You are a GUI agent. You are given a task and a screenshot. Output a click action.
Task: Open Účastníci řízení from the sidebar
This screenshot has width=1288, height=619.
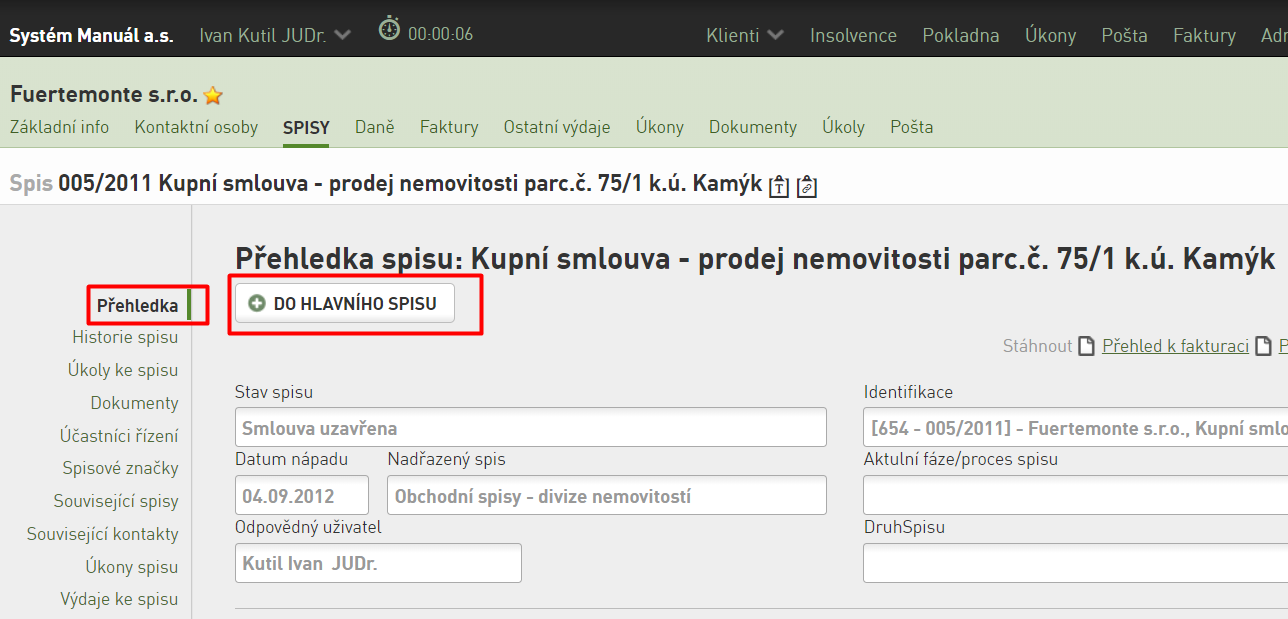pyautogui.click(x=119, y=436)
